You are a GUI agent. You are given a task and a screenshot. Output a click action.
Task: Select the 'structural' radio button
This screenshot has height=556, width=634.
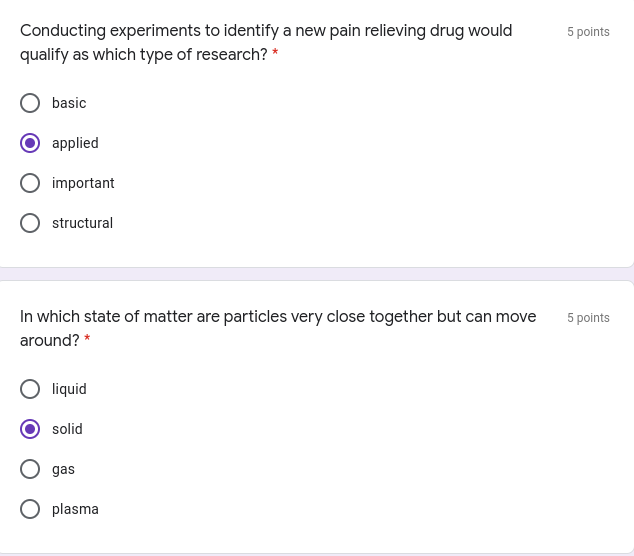coord(30,223)
